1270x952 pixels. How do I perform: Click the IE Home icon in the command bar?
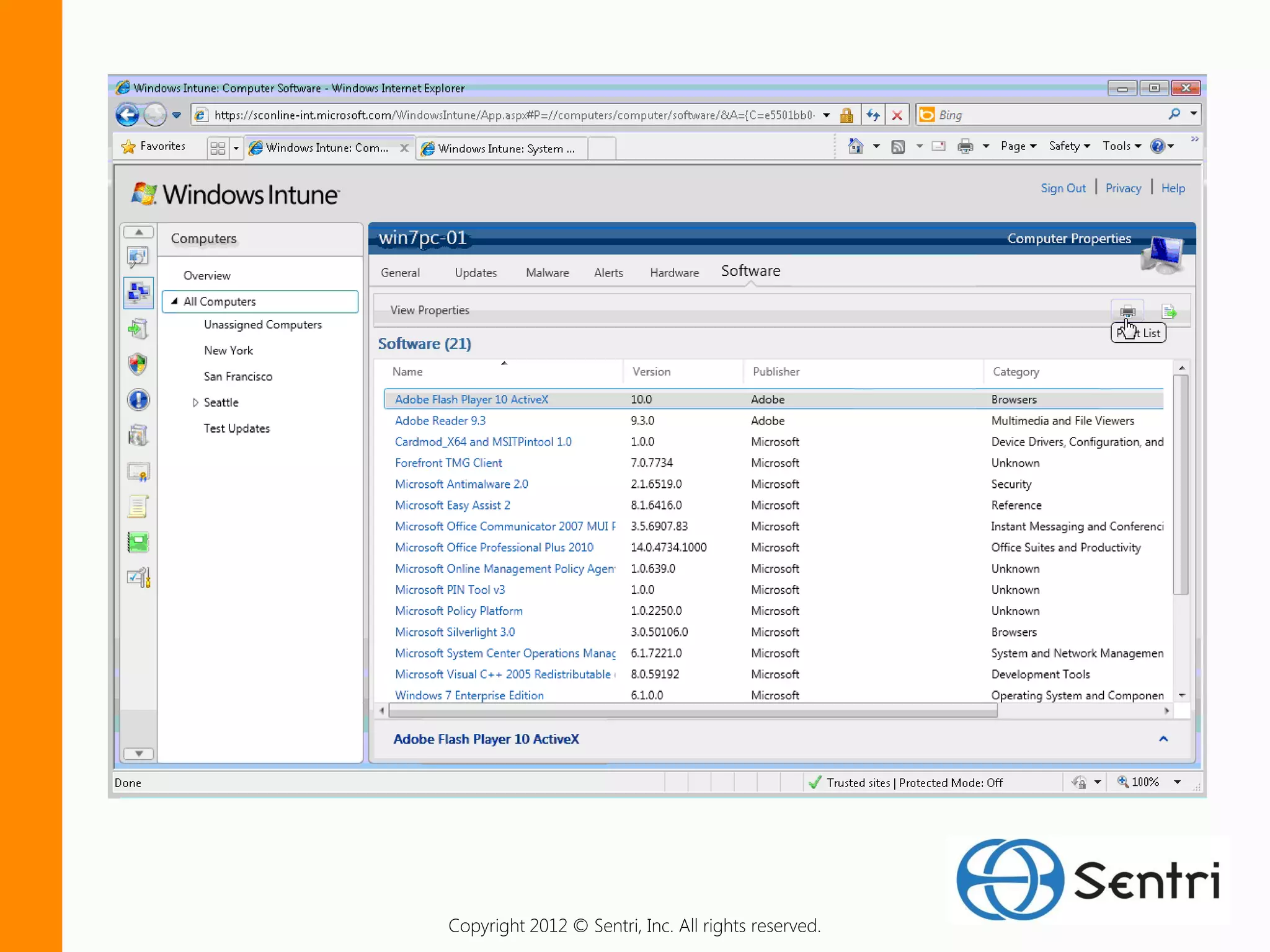855,146
